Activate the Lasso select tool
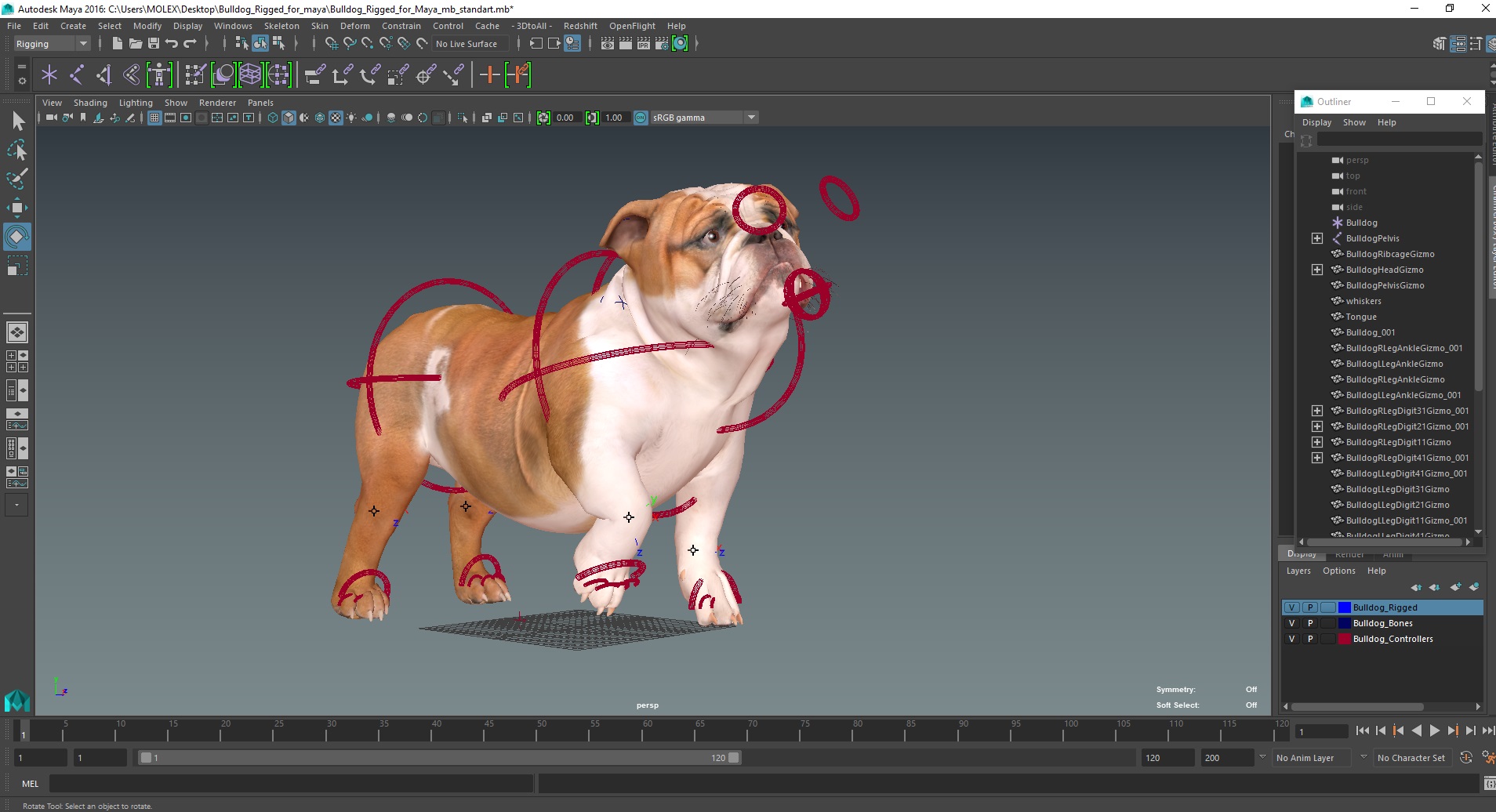 (x=17, y=149)
